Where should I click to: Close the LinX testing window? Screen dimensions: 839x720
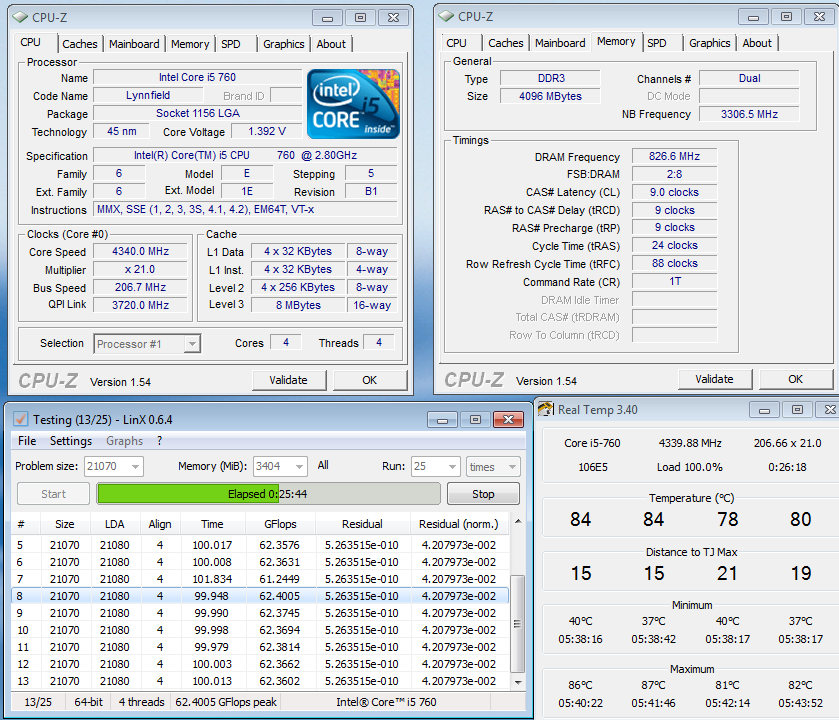pos(508,419)
